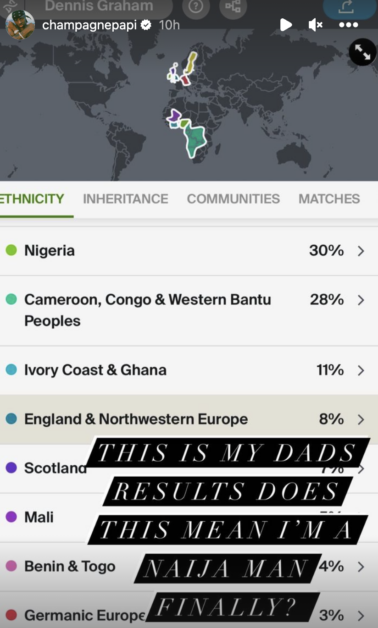Click the green Nigeria color dot
The image size is (378, 628).
tap(11, 250)
